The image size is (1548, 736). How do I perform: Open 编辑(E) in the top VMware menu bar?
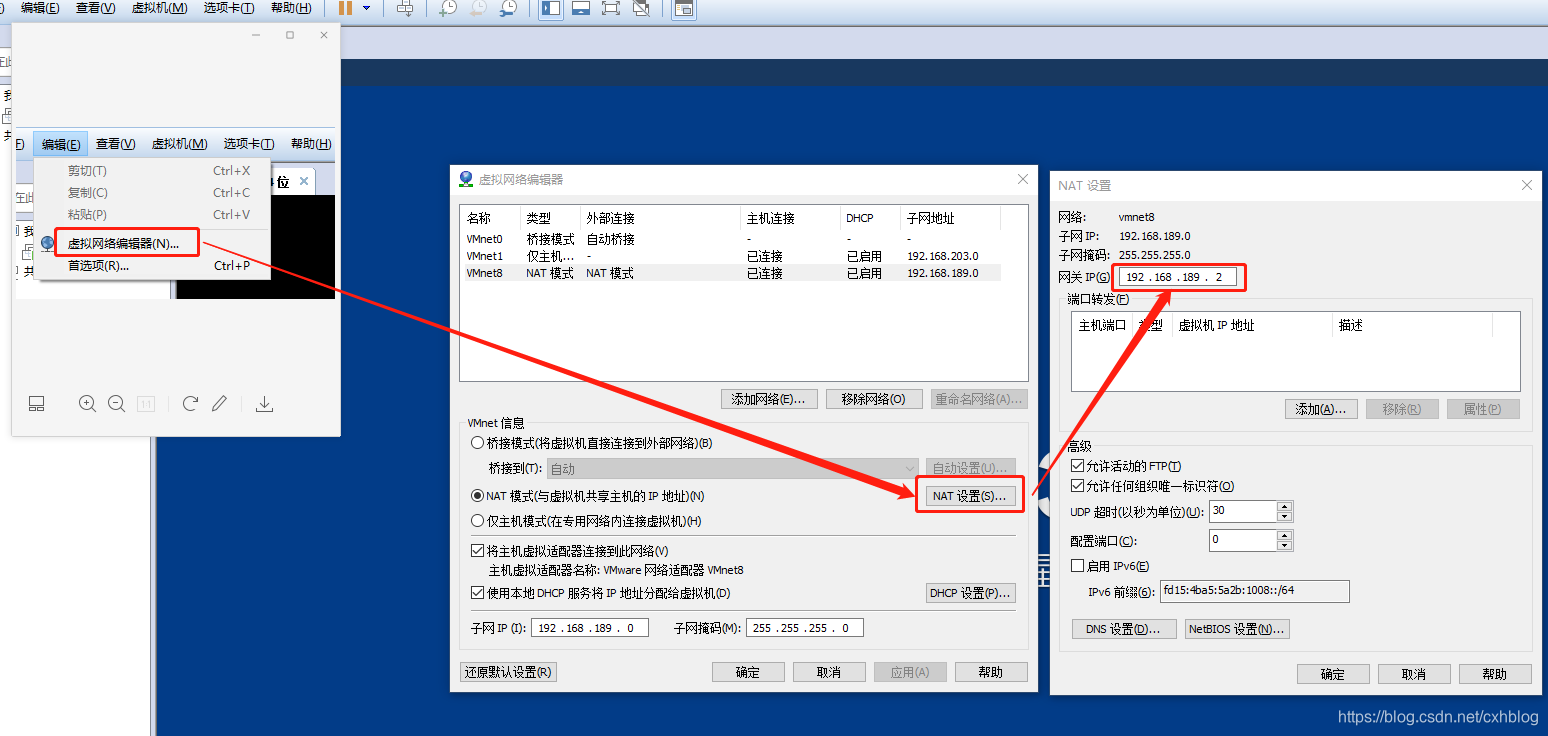pos(40,8)
